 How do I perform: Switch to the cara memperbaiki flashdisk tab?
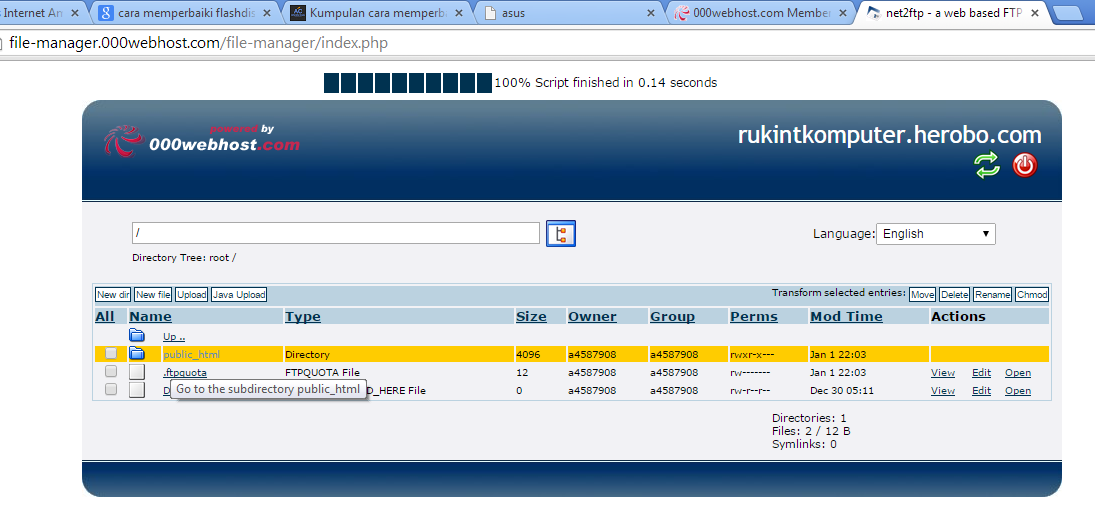[185, 13]
